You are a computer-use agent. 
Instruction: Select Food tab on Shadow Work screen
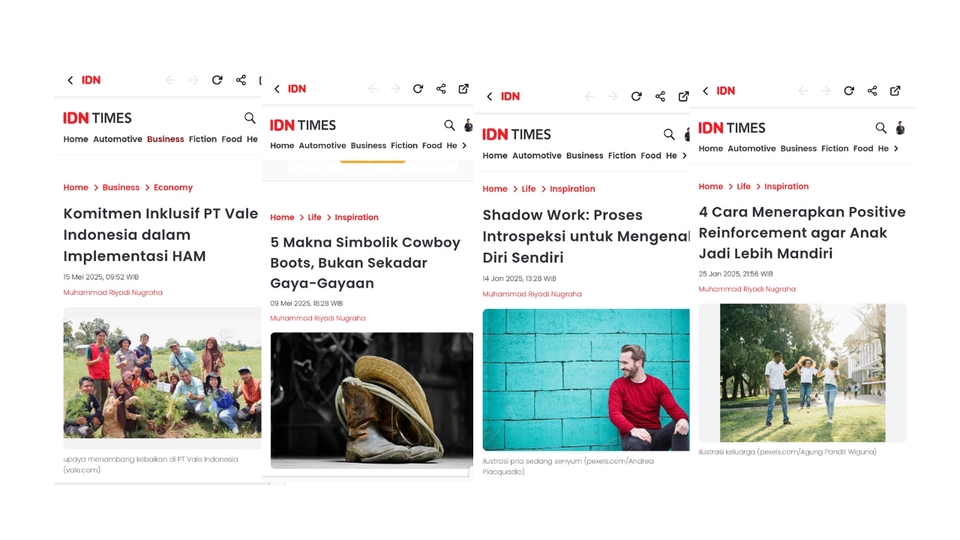click(x=651, y=156)
